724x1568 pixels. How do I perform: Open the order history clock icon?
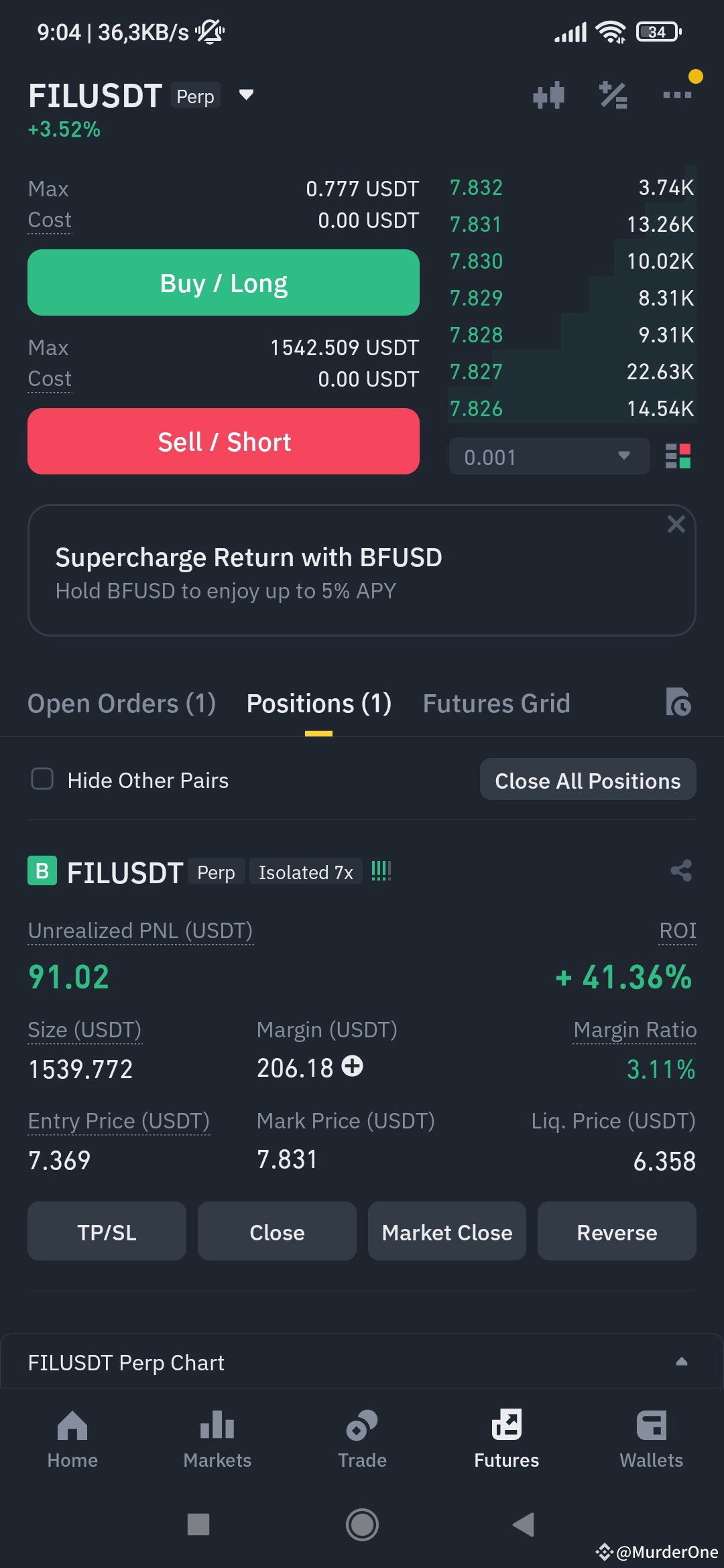point(678,702)
